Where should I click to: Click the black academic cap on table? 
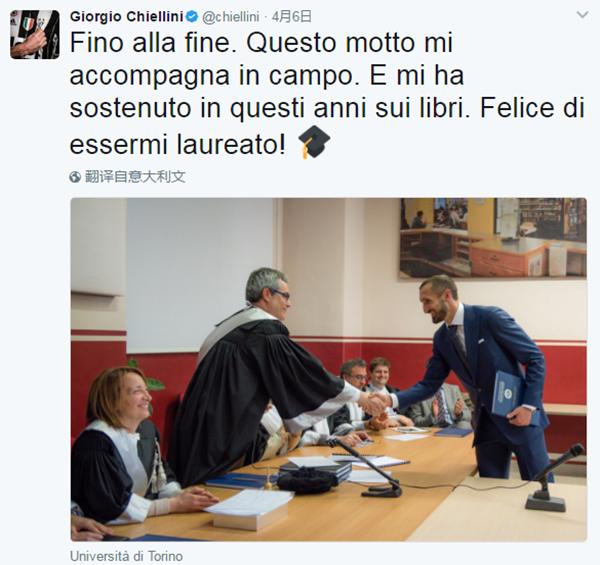(x=308, y=480)
